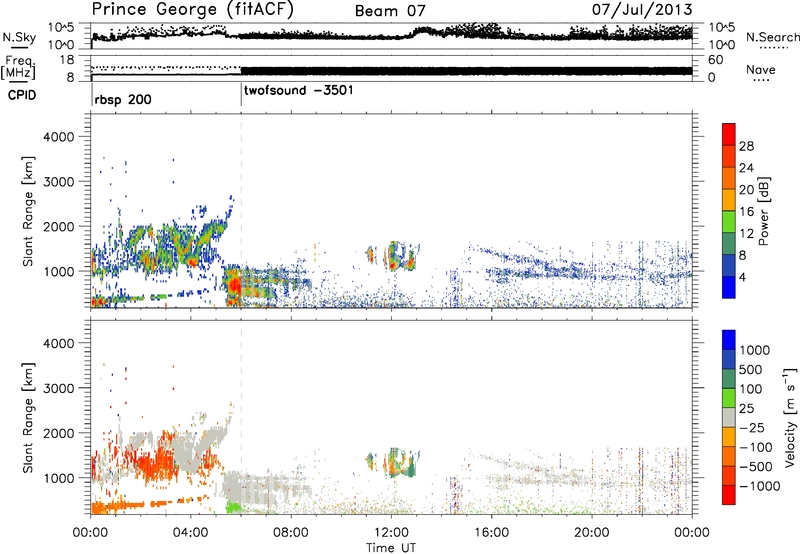This screenshot has height=554, width=800.
Task: Click the "28" tick on Power colorbar
Action: click(x=746, y=146)
